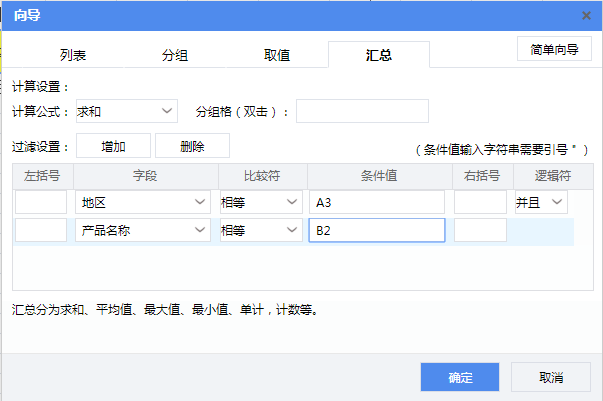Open the 取值 tab

click(x=277, y=56)
